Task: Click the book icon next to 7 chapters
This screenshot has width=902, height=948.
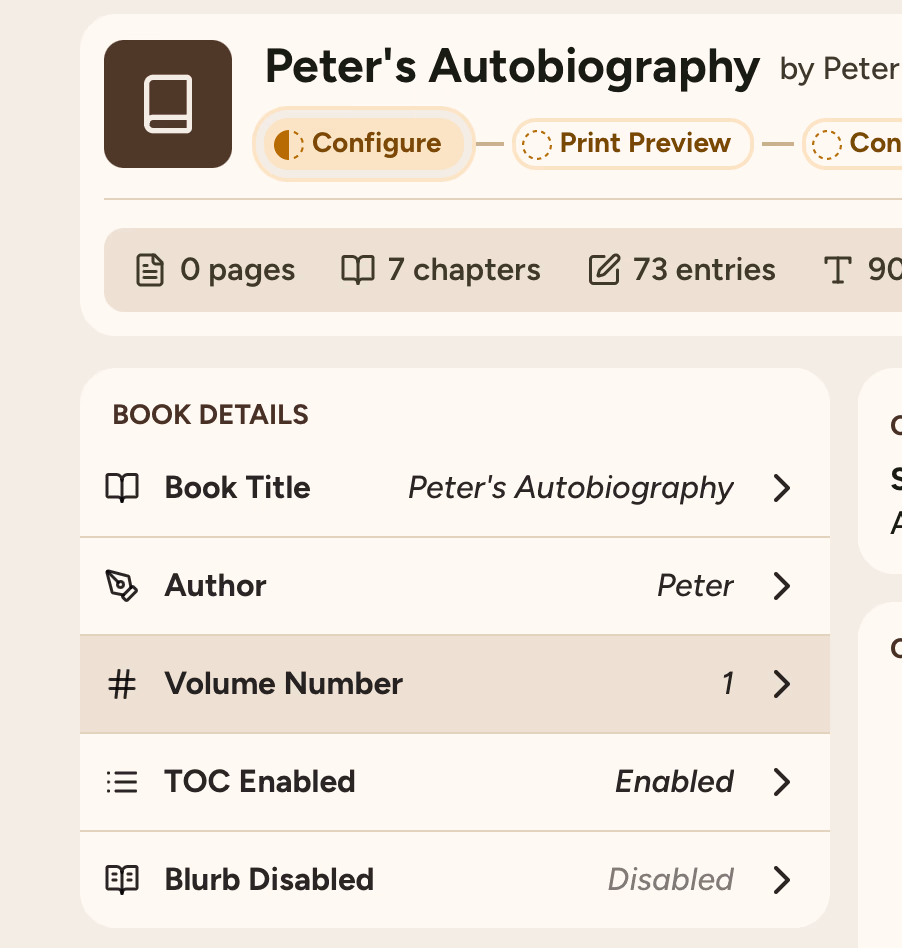Action: (x=358, y=270)
